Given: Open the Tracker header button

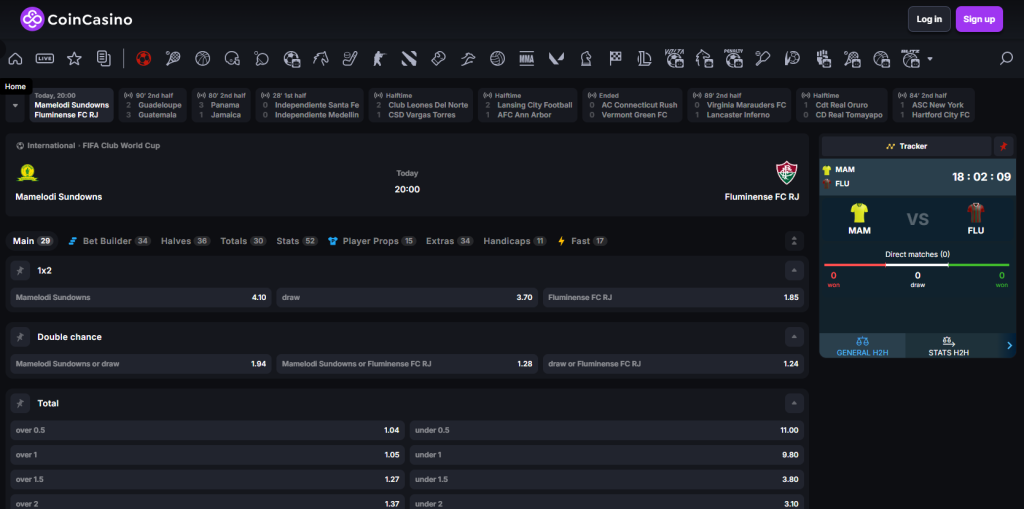Looking at the screenshot, I should point(906,146).
